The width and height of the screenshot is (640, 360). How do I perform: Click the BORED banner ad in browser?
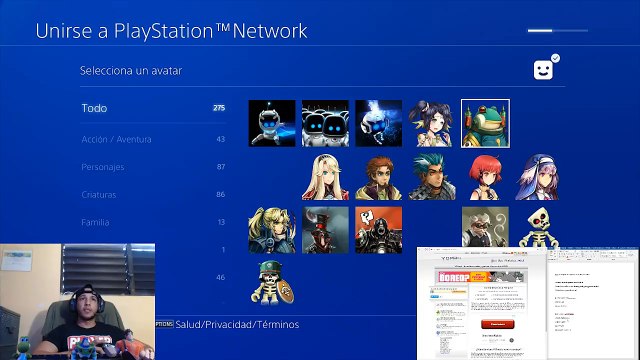481,277
